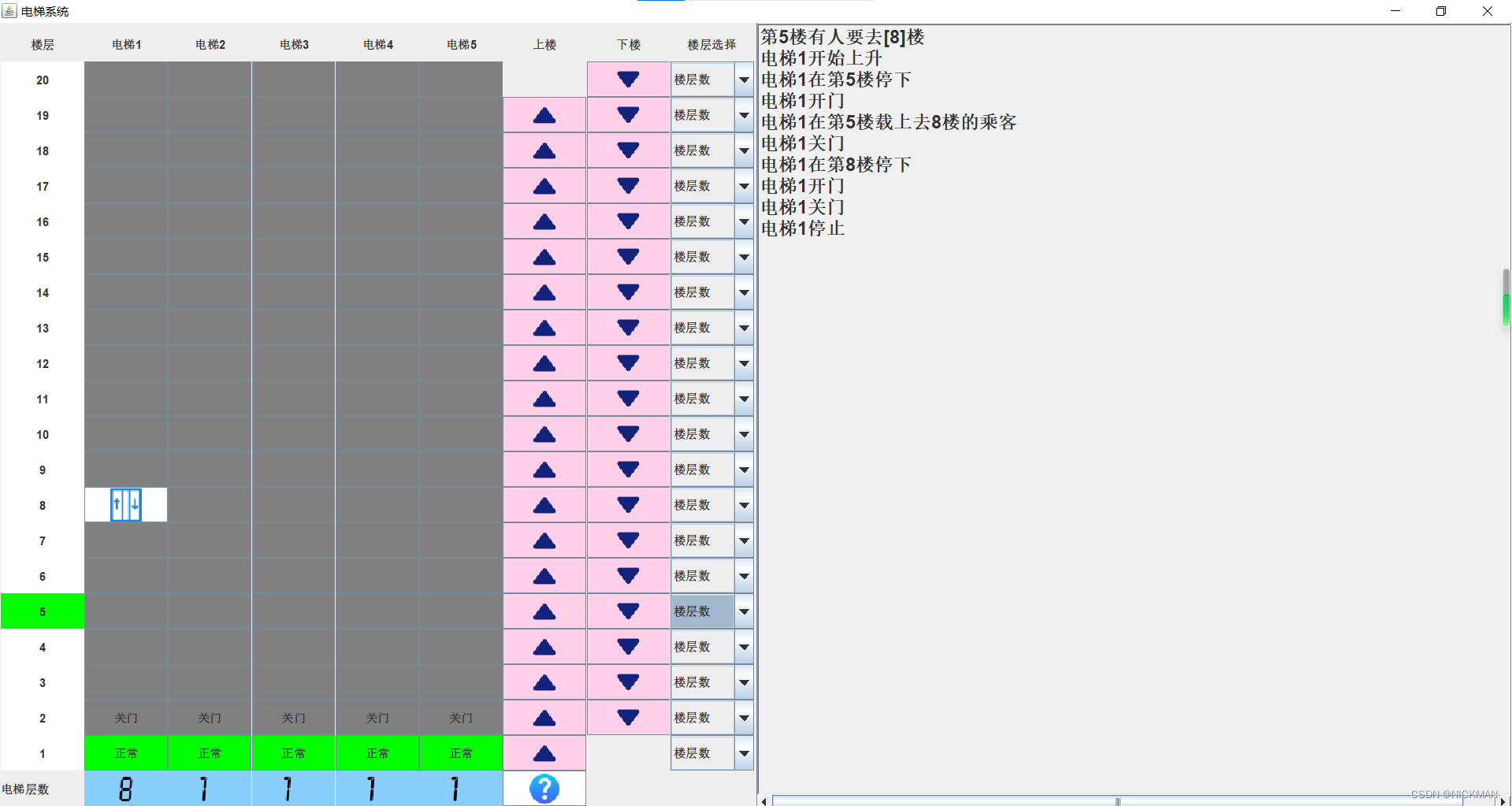
Task: Click the 电梯层数 row label
Action: point(26,789)
